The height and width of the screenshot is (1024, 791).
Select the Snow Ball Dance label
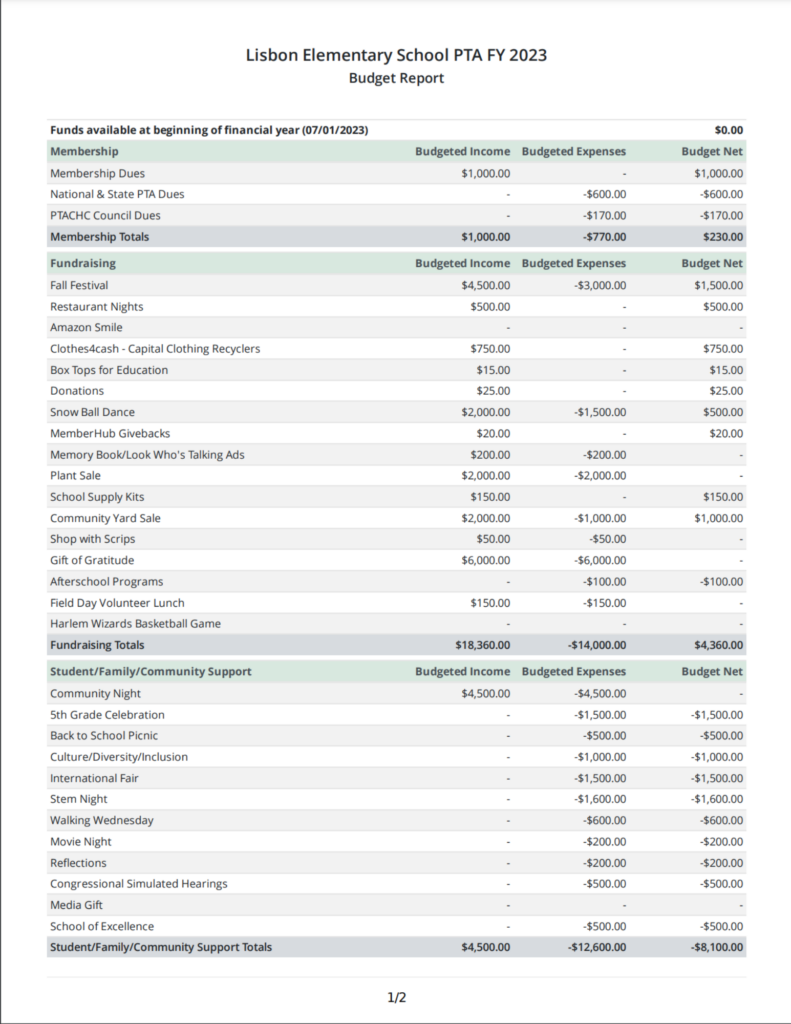coord(92,412)
